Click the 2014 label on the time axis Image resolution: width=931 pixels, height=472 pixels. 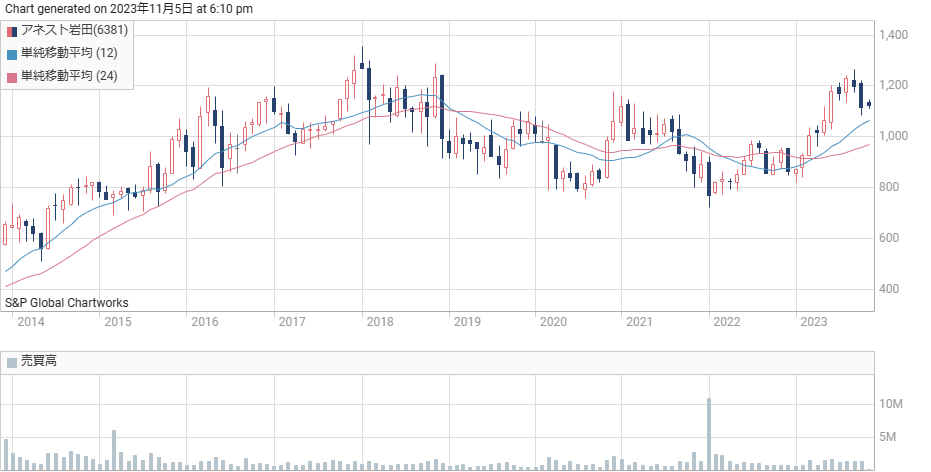31,322
